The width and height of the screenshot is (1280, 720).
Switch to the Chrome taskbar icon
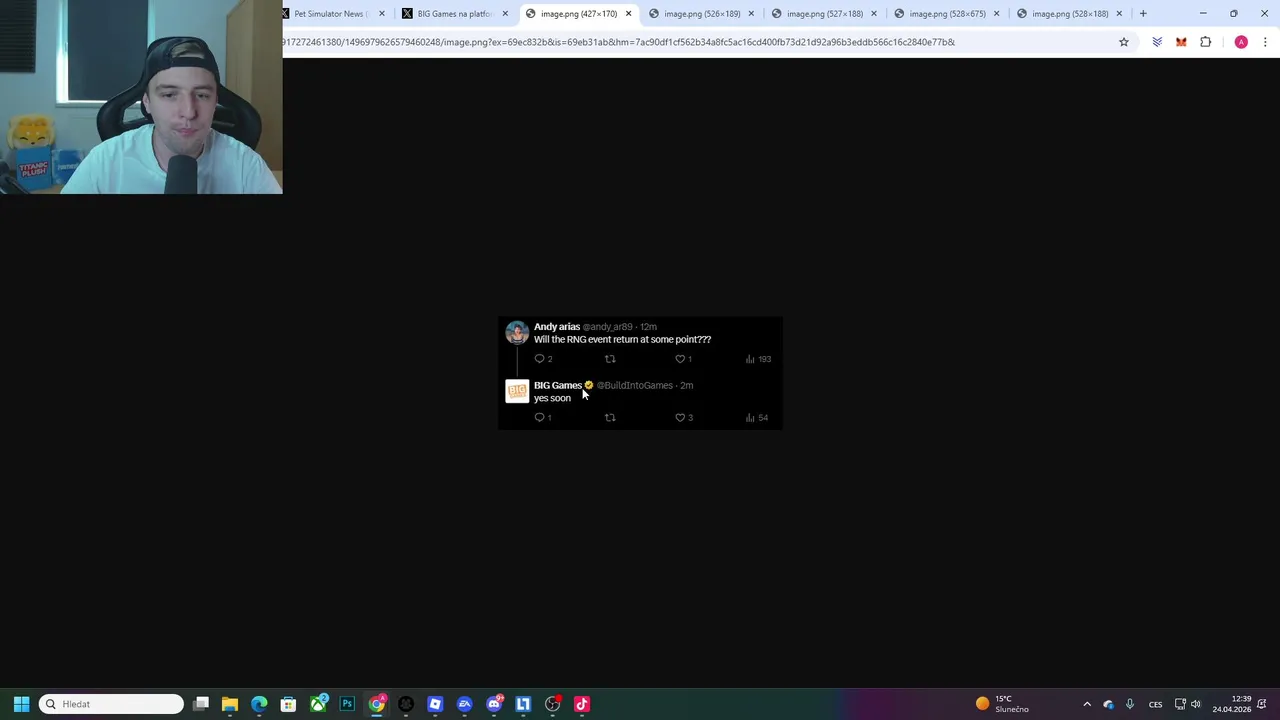tap(377, 704)
